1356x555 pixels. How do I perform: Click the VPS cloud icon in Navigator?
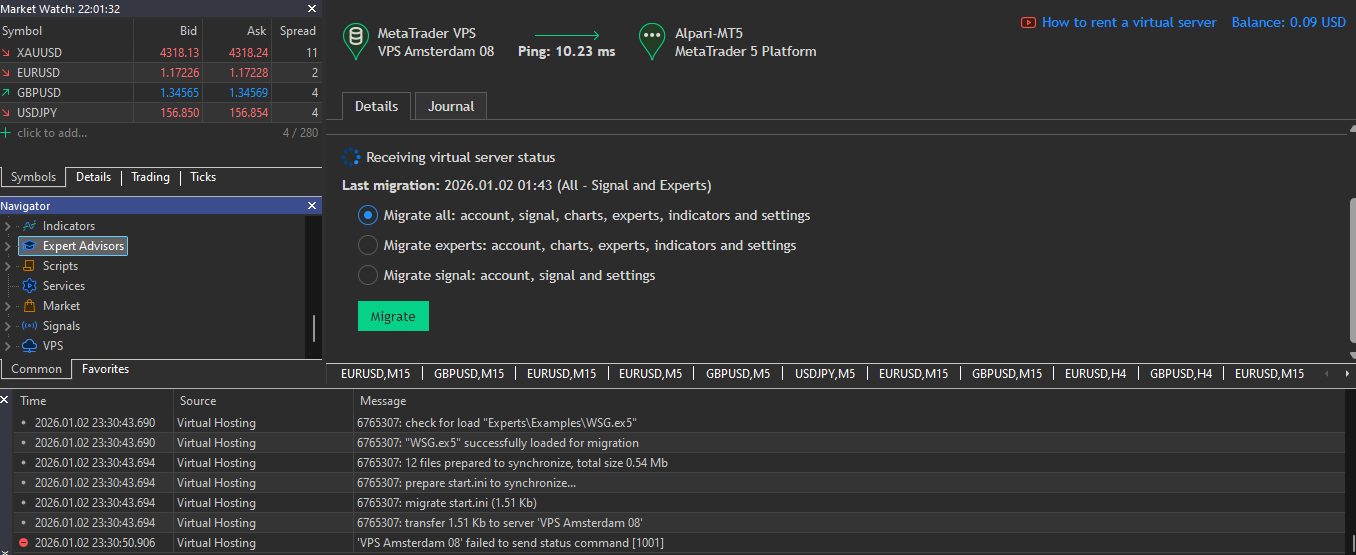[29, 346]
